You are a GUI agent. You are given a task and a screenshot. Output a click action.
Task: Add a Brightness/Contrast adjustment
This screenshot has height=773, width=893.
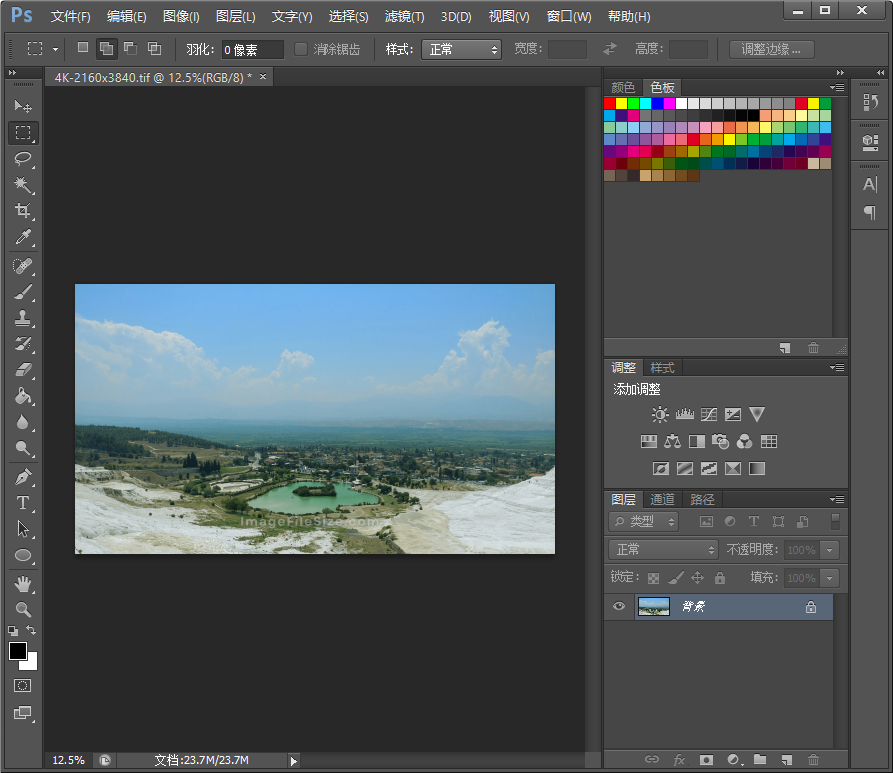point(660,414)
